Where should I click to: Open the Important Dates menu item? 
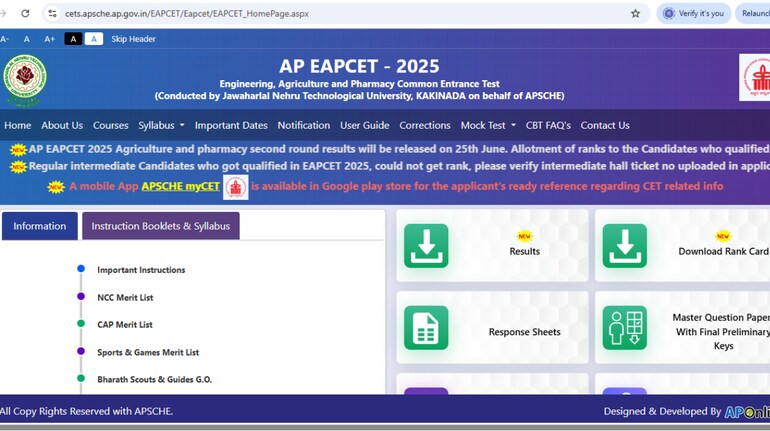coord(231,126)
